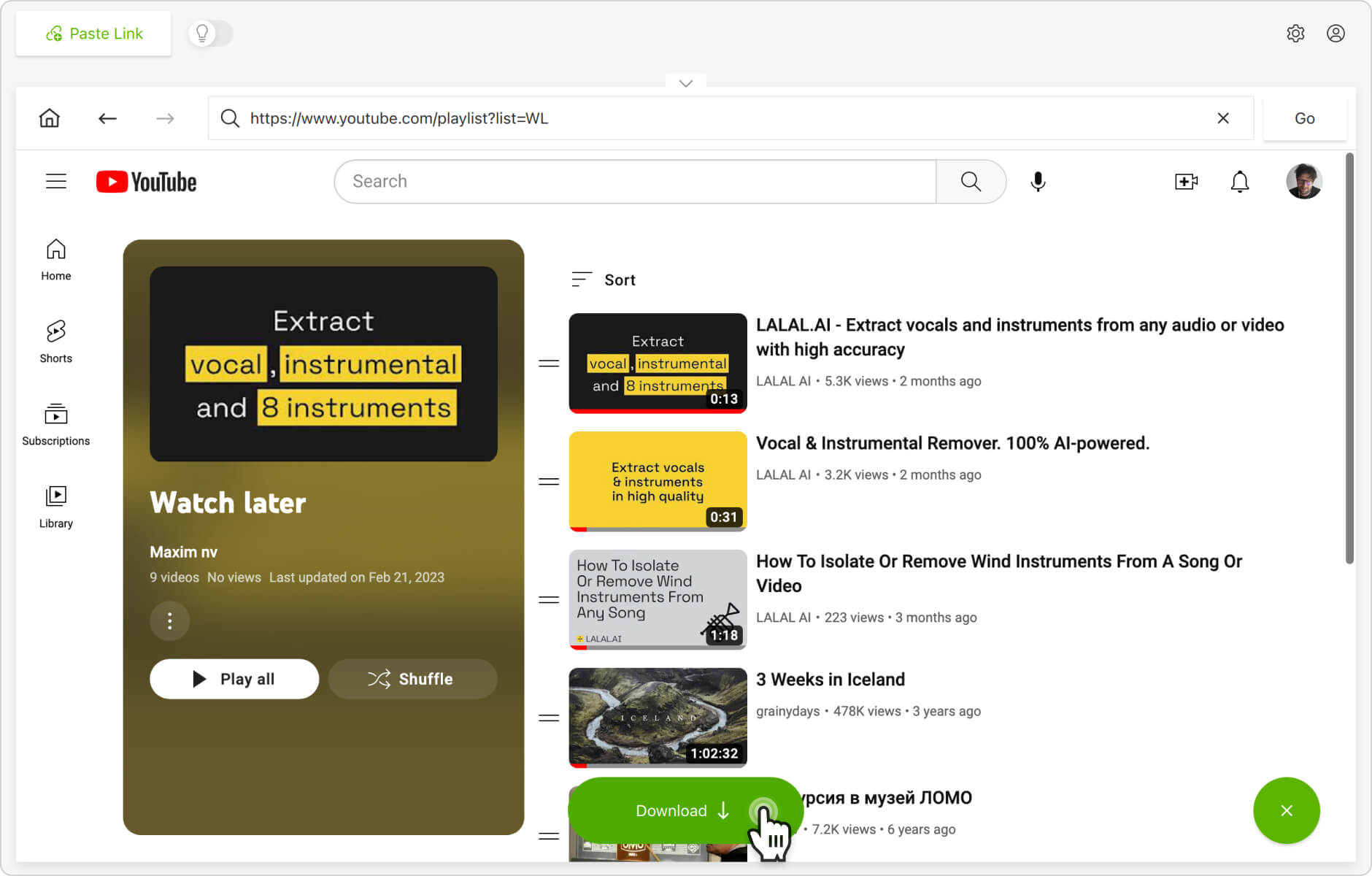Clear the URL address field
Screen dimensions: 1372x876
tap(1223, 118)
